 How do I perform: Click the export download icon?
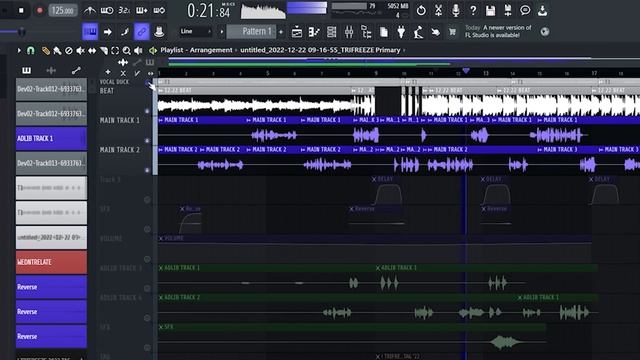click(x=542, y=10)
